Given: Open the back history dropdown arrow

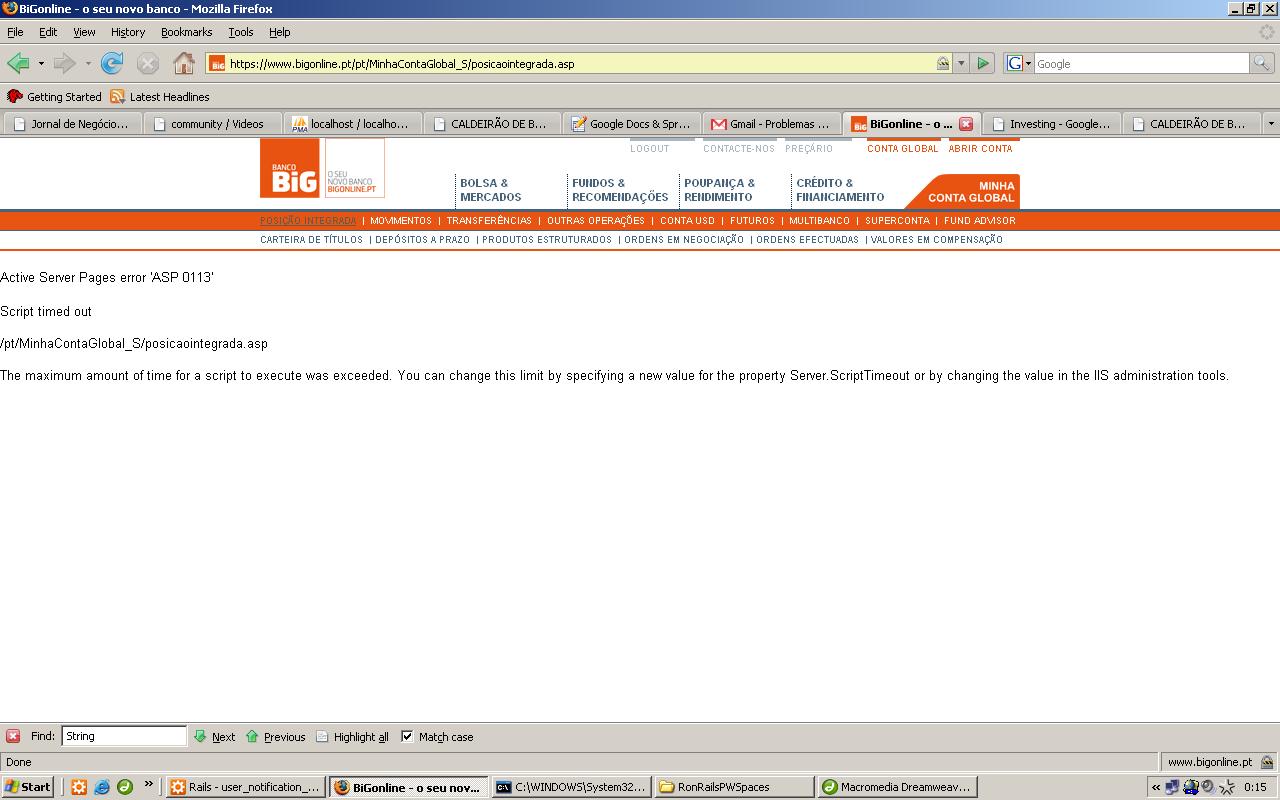Looking at the screenshot, I should click(x=41, y=63).
